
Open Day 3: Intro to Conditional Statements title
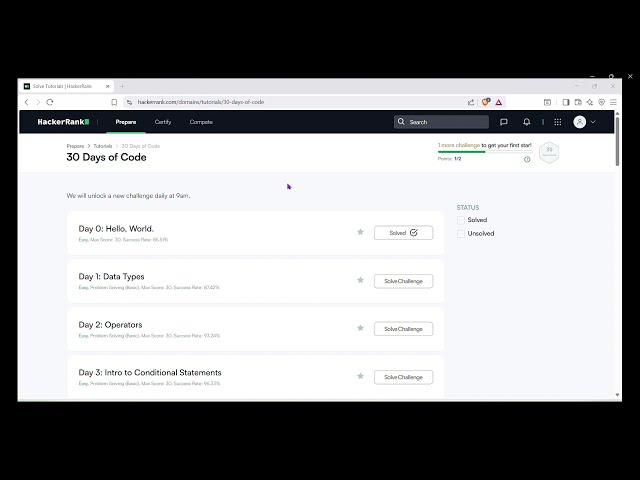150,373
